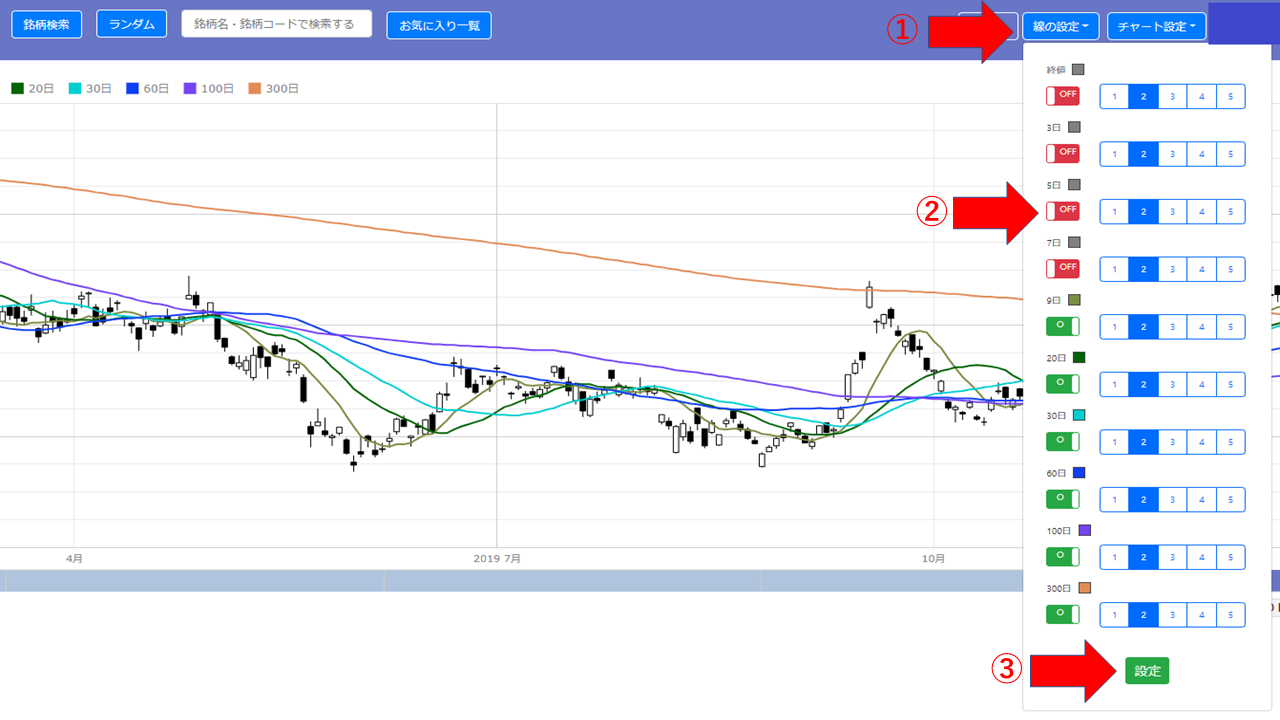The image size is (1280, 720).
Task: Open the お気に入り一覧 list
Action: [x=438, y=25]
